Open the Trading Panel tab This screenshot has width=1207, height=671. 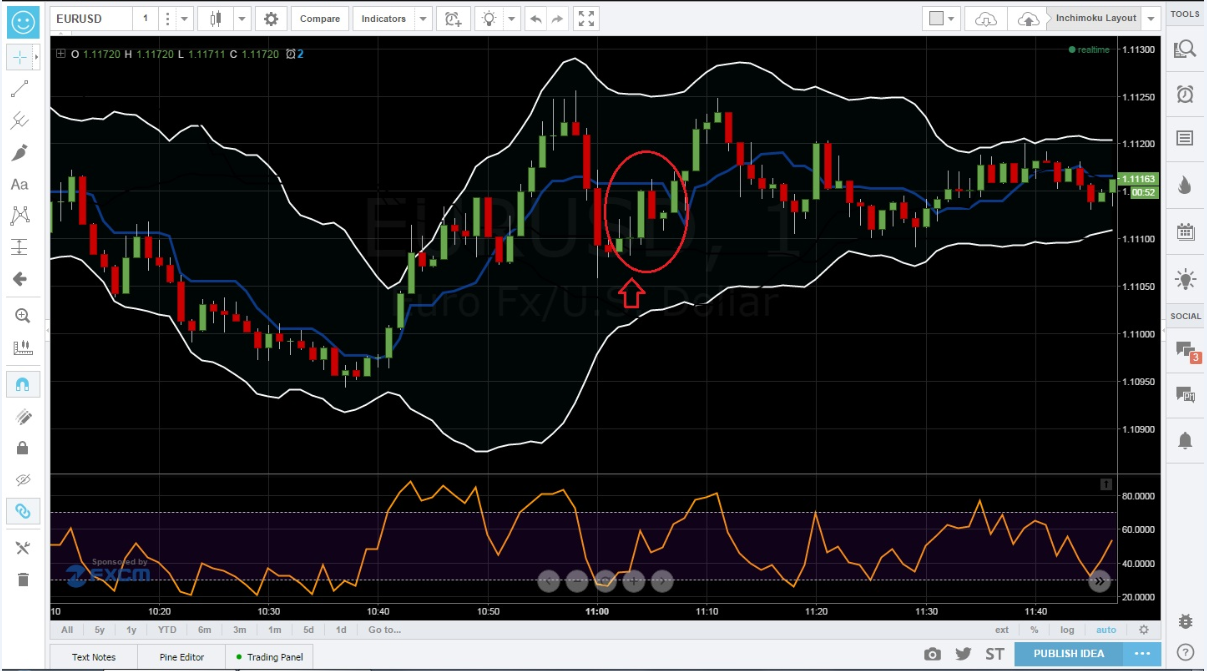270,657
